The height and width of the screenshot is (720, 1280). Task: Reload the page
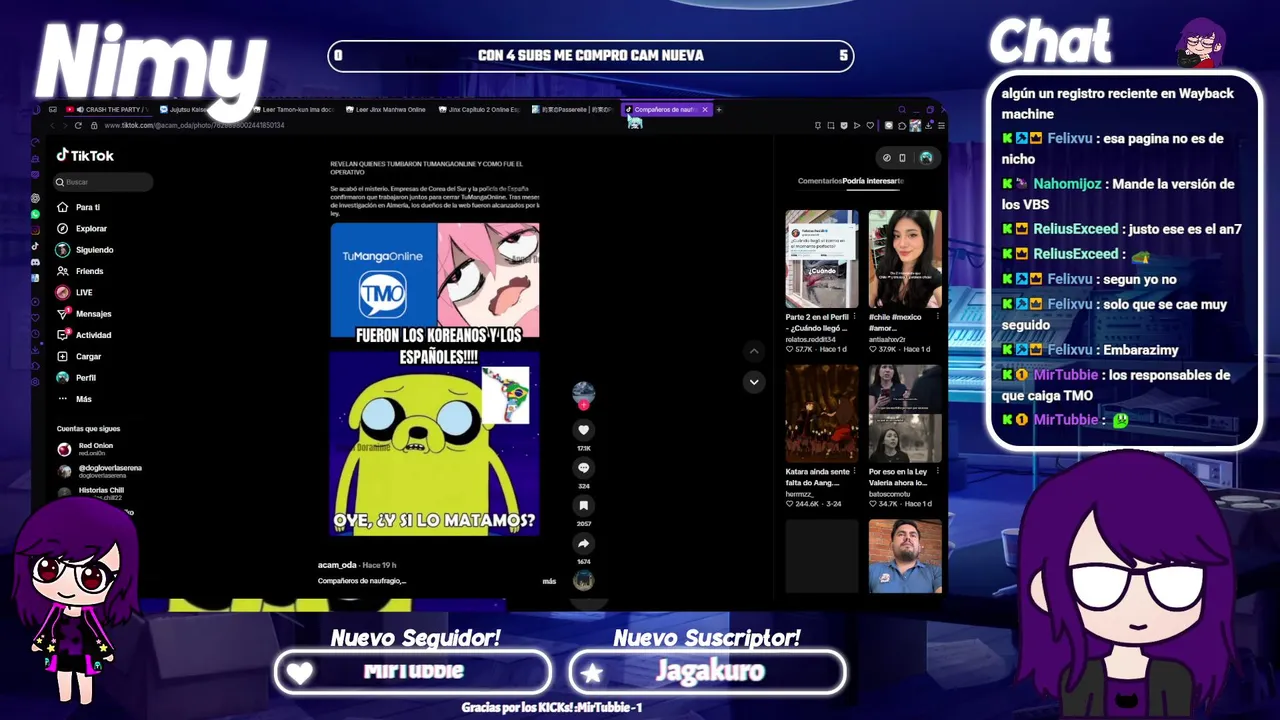tap(78, 125)
